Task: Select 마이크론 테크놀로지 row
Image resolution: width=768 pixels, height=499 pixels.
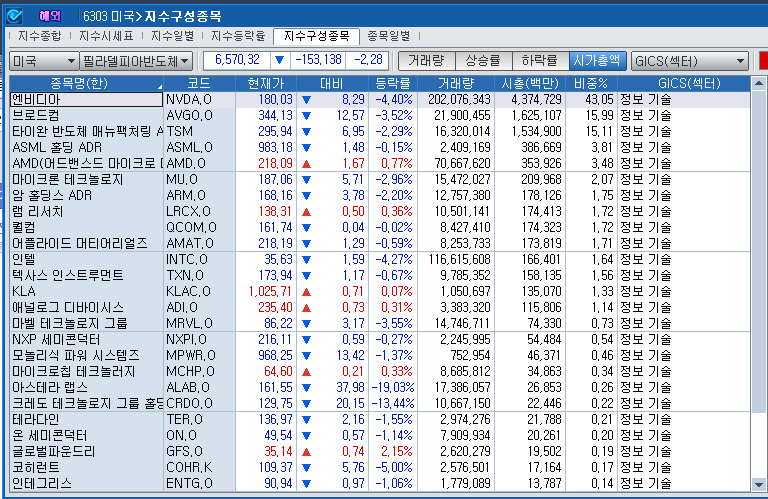Action: (380, 180)
